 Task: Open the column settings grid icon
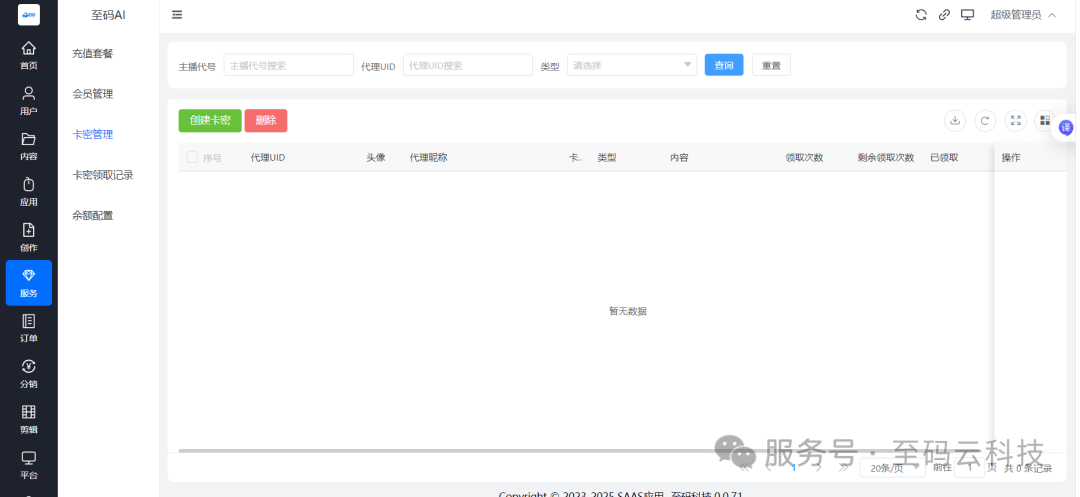pos(1045,120)
